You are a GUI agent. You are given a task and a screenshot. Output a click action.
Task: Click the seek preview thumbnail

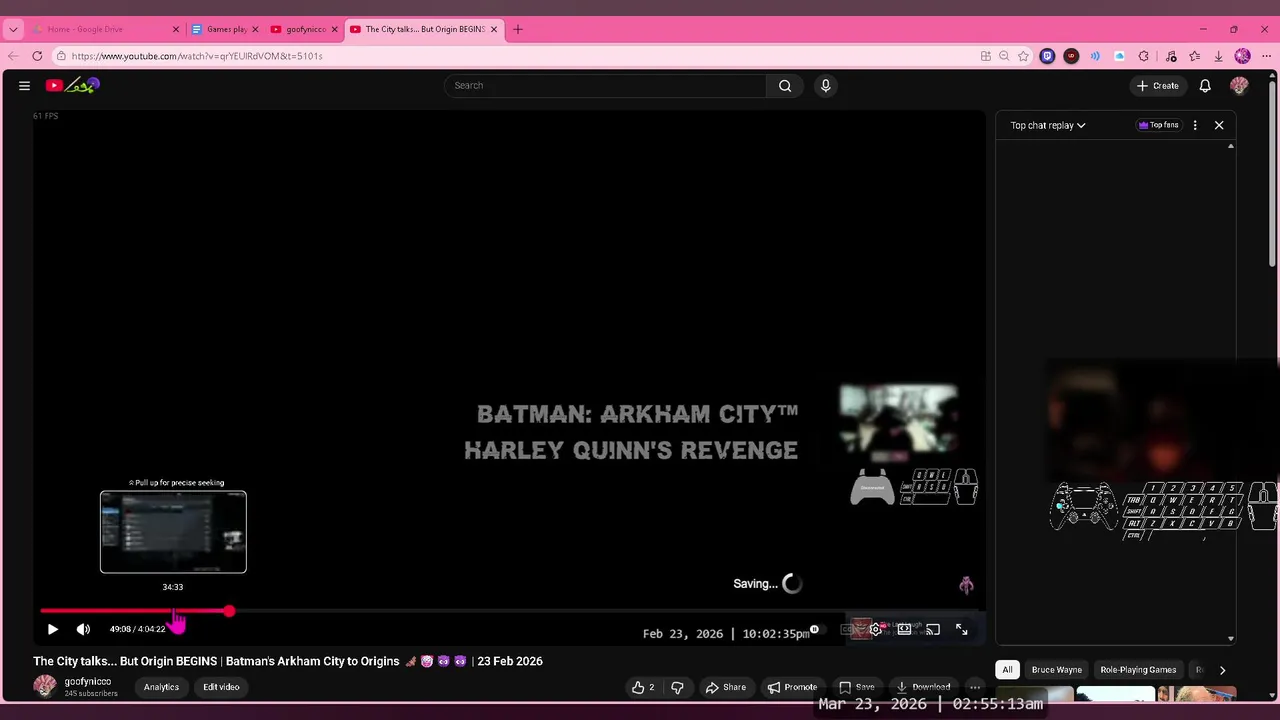click(173, 532)
